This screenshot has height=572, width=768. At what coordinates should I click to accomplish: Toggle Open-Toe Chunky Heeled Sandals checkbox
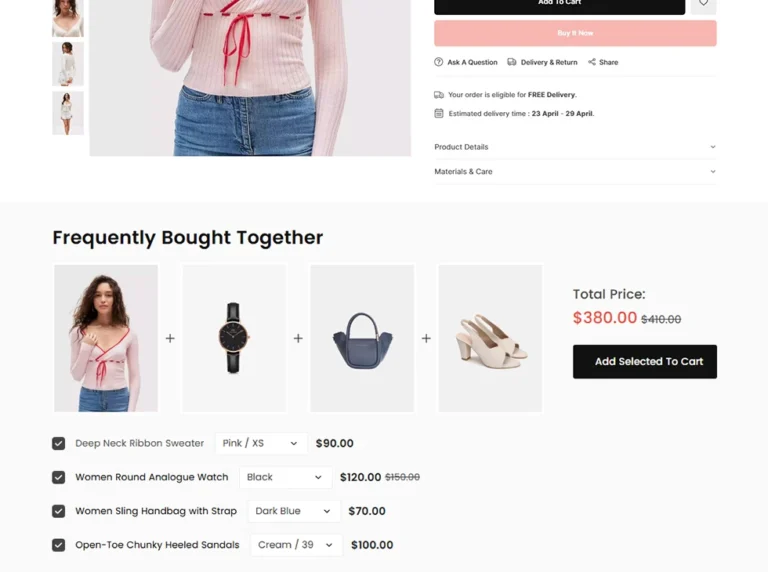[x=58, y=545]
